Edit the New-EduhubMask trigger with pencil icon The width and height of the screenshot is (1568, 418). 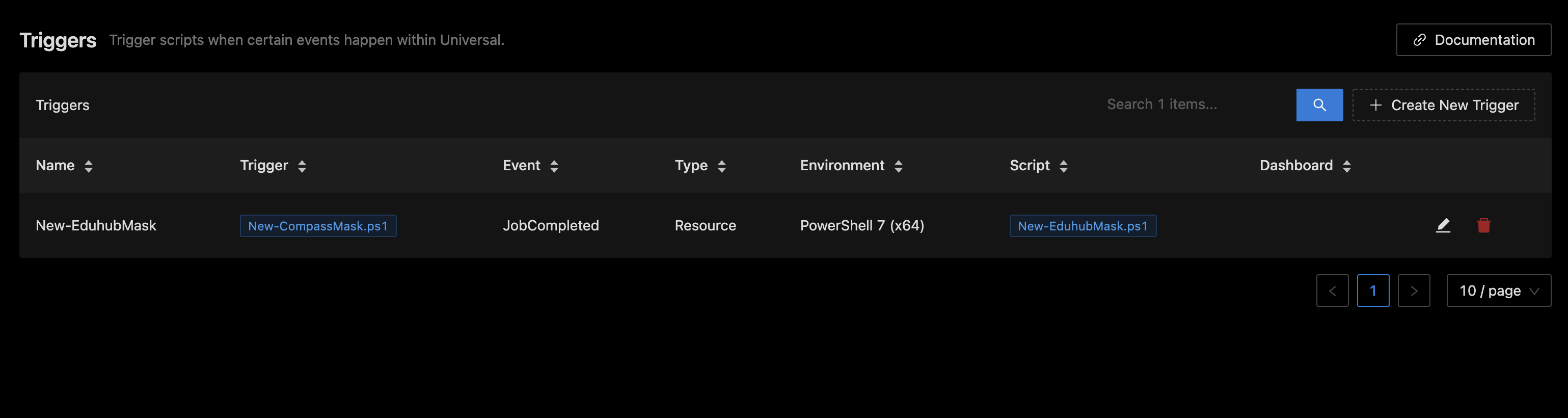point(1443,225)
